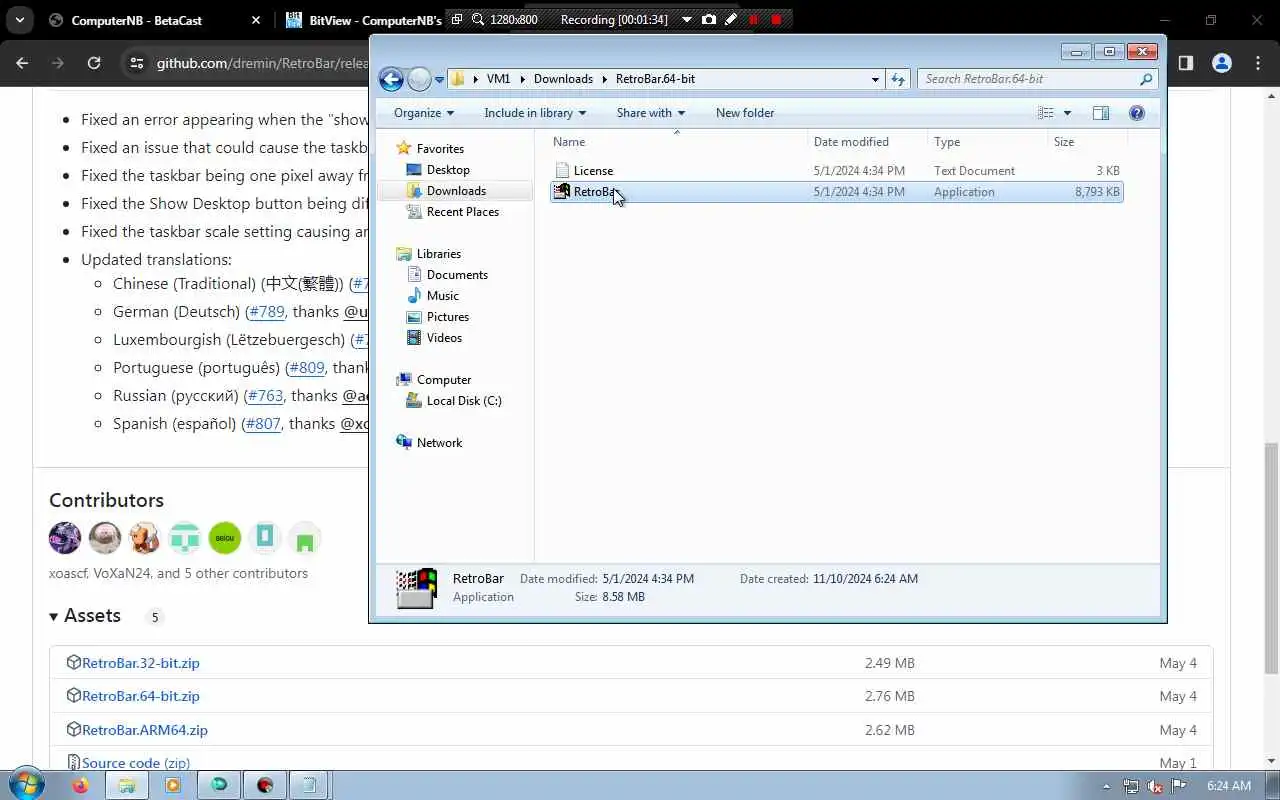
Task: Open recent pages dropdown next to forward button
Action: (439, 80)
